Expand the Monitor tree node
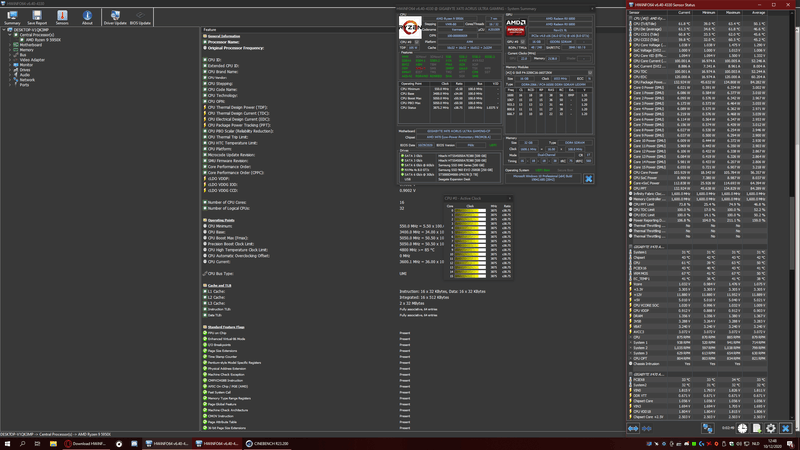The width and height of the screenshot is (800, 450). 10,65
